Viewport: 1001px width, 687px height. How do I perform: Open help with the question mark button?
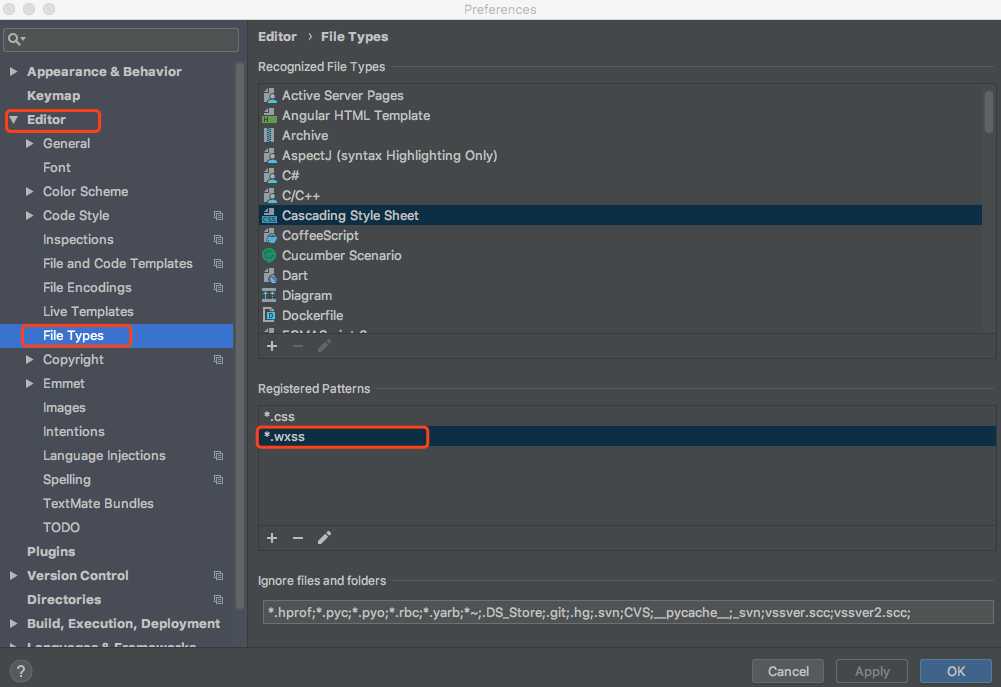(20, 671)
